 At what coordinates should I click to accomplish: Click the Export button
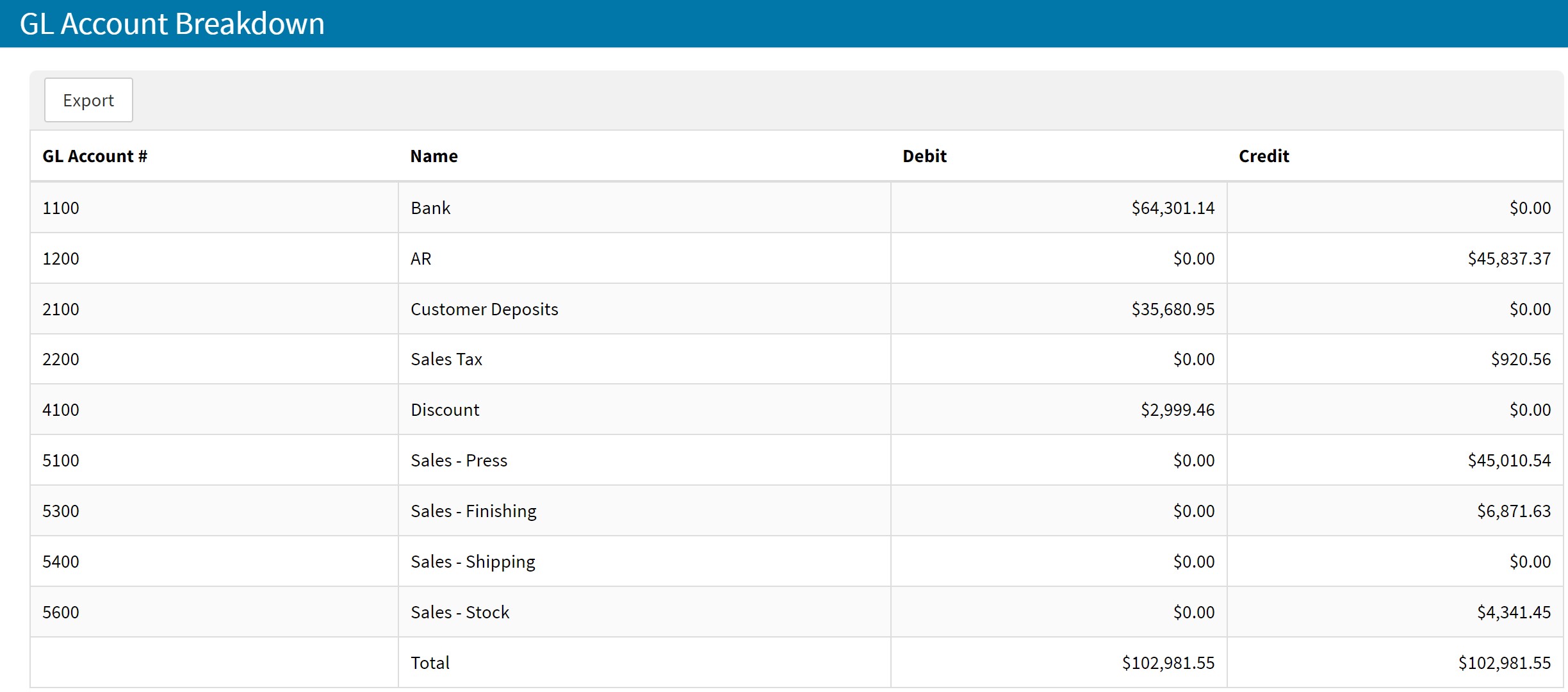[x=88, y=101]
